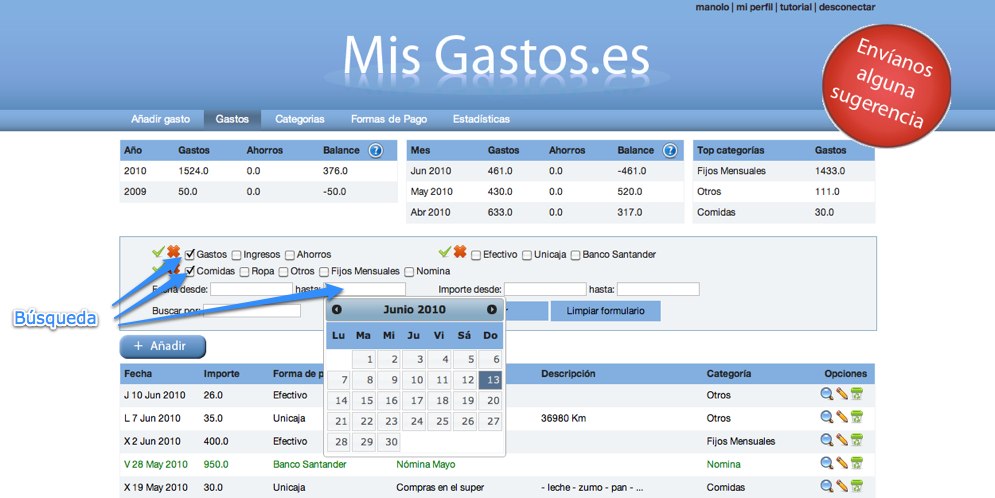The width and height of the screenshot is (995, 498).
Task: Select day 22 in the Junio 2010 calendar
Action: [x=366, y=421]
